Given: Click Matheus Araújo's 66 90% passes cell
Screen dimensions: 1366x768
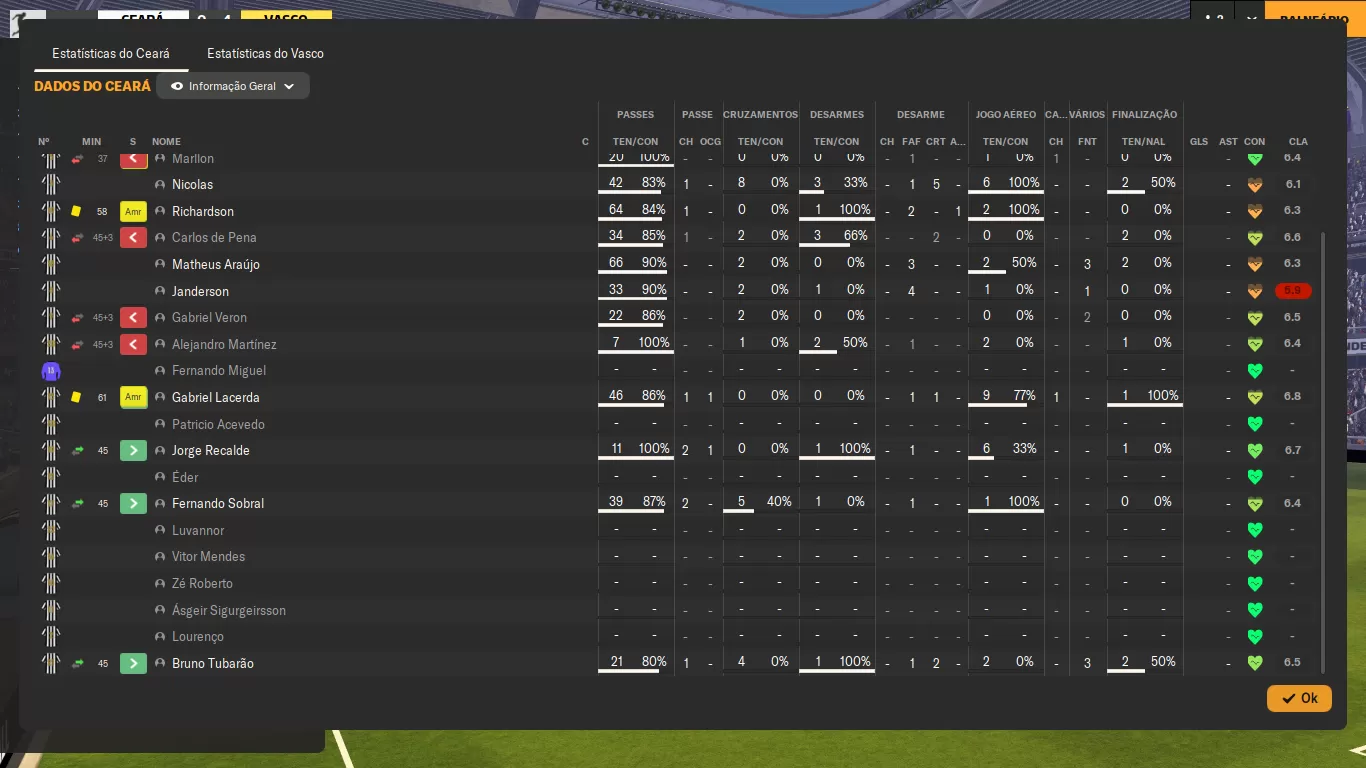Looking at the screenshot, I should click(x=636, y=264).
